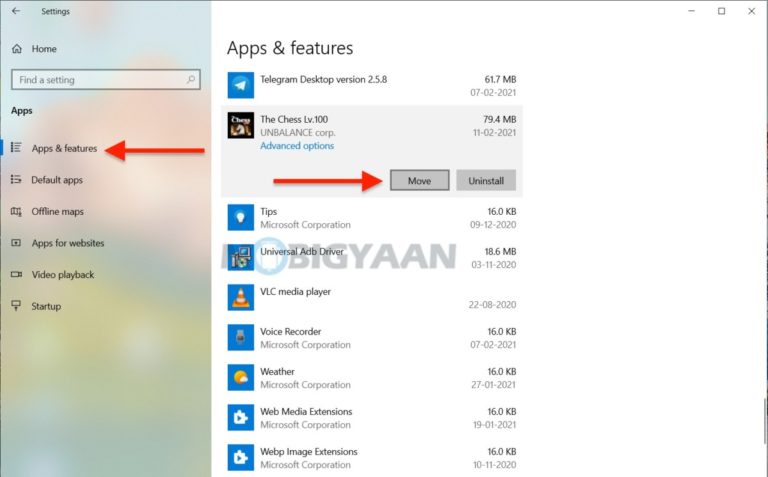Click the vertical scrollbar thumb
The height and width of the screenshot is (477, 768).
tap(764, 419)
